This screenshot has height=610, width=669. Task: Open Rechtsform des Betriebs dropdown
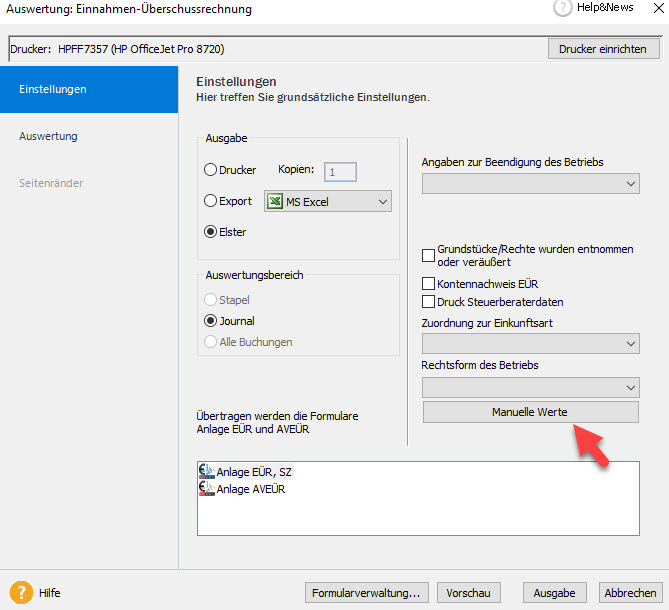[531, 387]
